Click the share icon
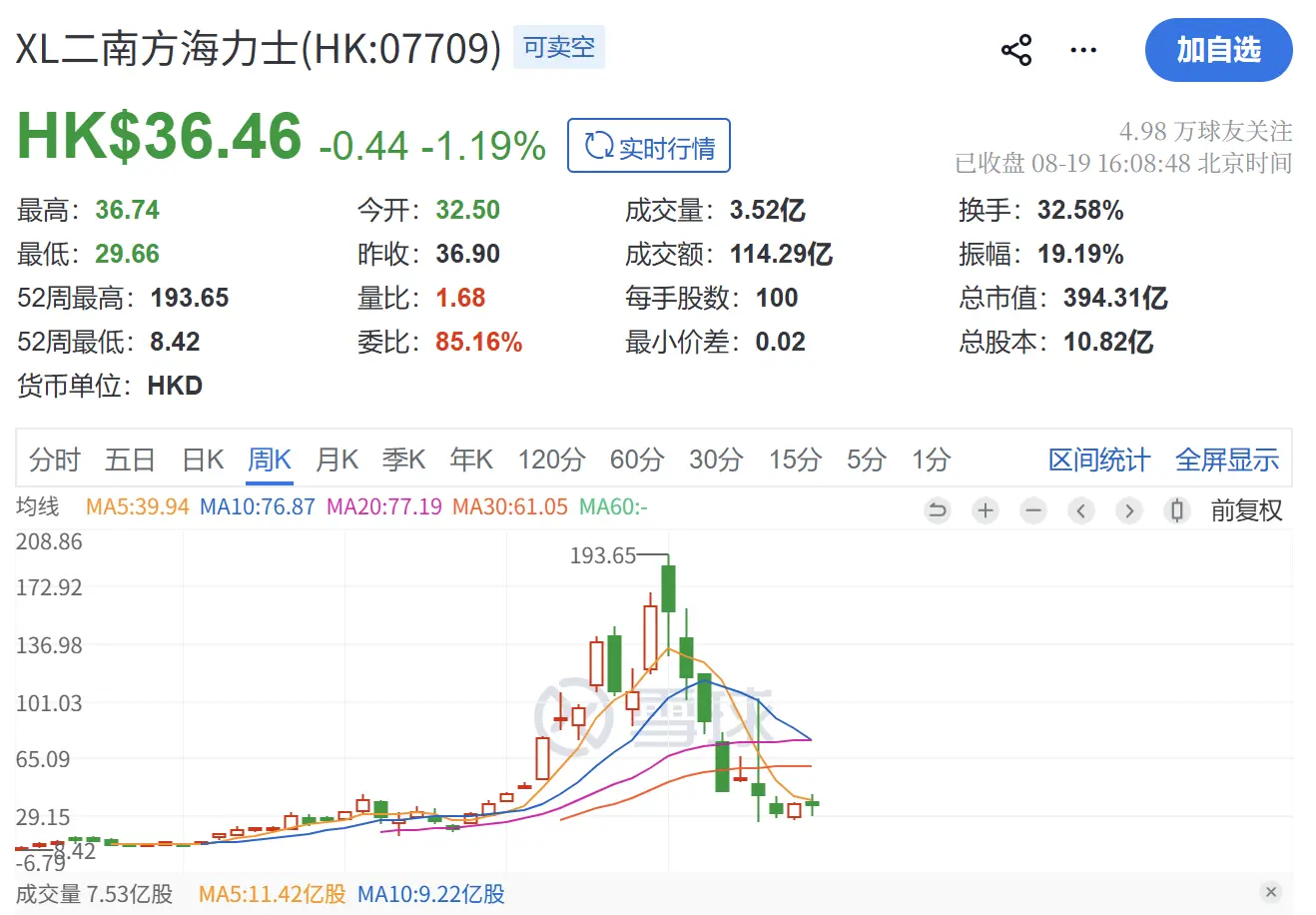 tap(1016, 50)
